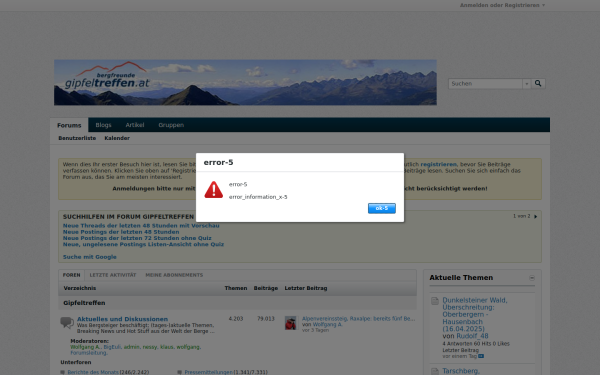Open Wolfgang A. profile under last post

click(327, 324)
